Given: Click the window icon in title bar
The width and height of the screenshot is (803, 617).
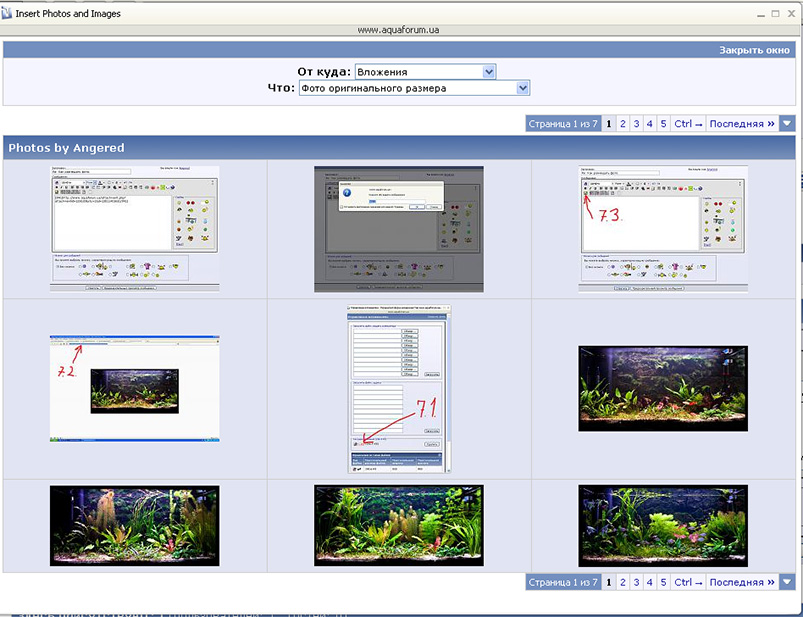Looking at the screenshot, I should click(8, 14).
